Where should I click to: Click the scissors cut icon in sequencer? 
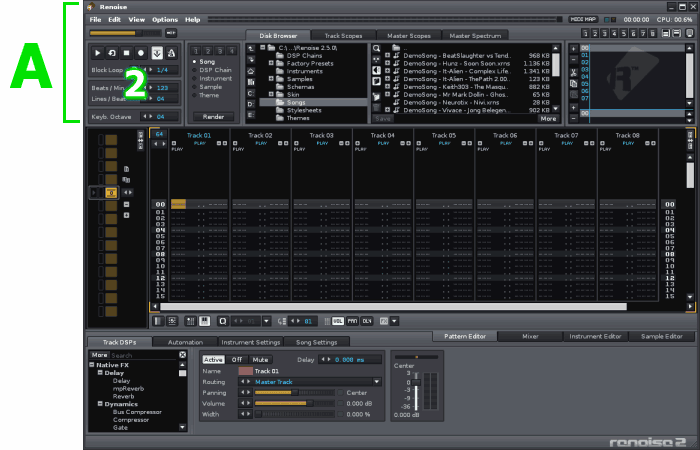point(574,73)
